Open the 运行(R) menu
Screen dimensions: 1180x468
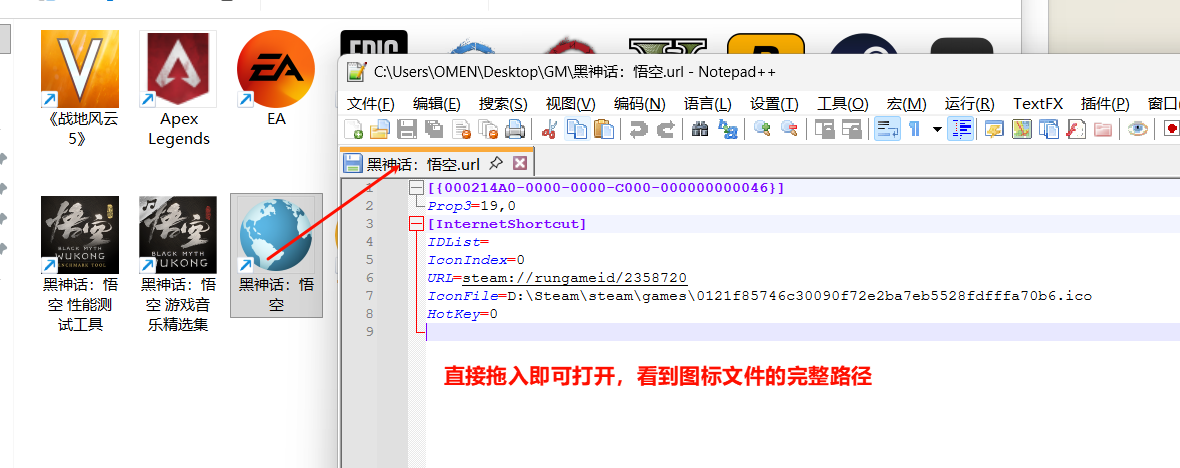pyautogui.click(x=969, y=104)
